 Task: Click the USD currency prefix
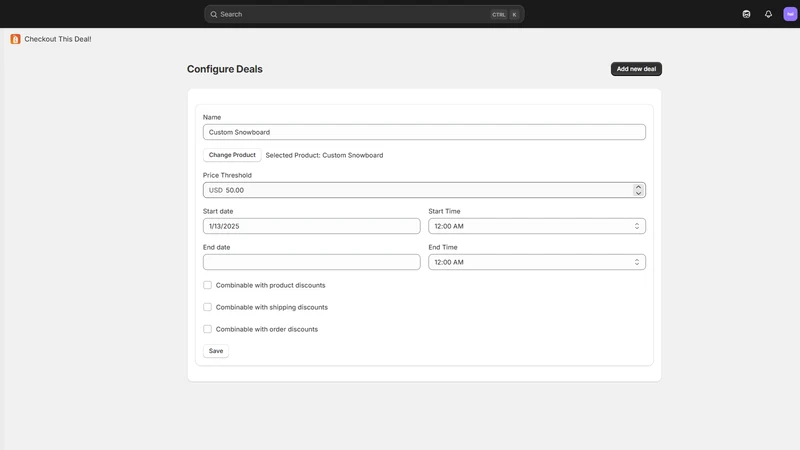pyautogui.click(x=215, y=190)
